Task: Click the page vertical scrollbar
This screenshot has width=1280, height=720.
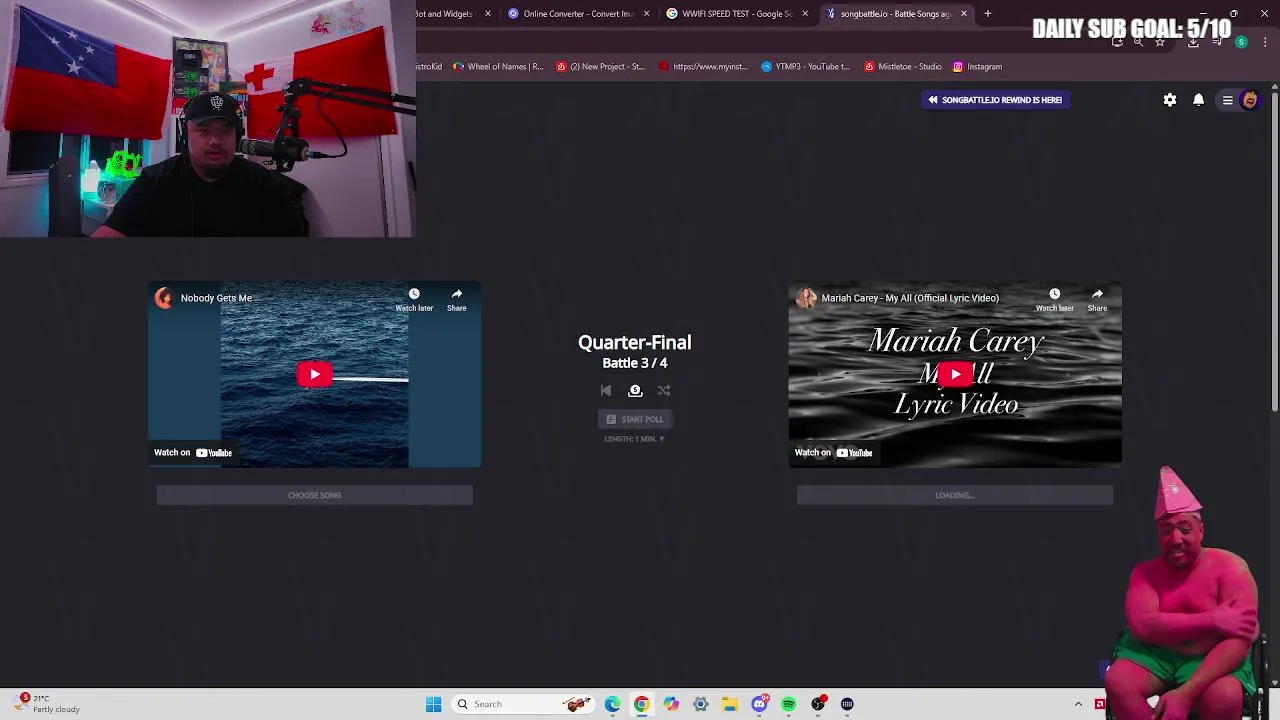Action: [x=1274, y=250]
